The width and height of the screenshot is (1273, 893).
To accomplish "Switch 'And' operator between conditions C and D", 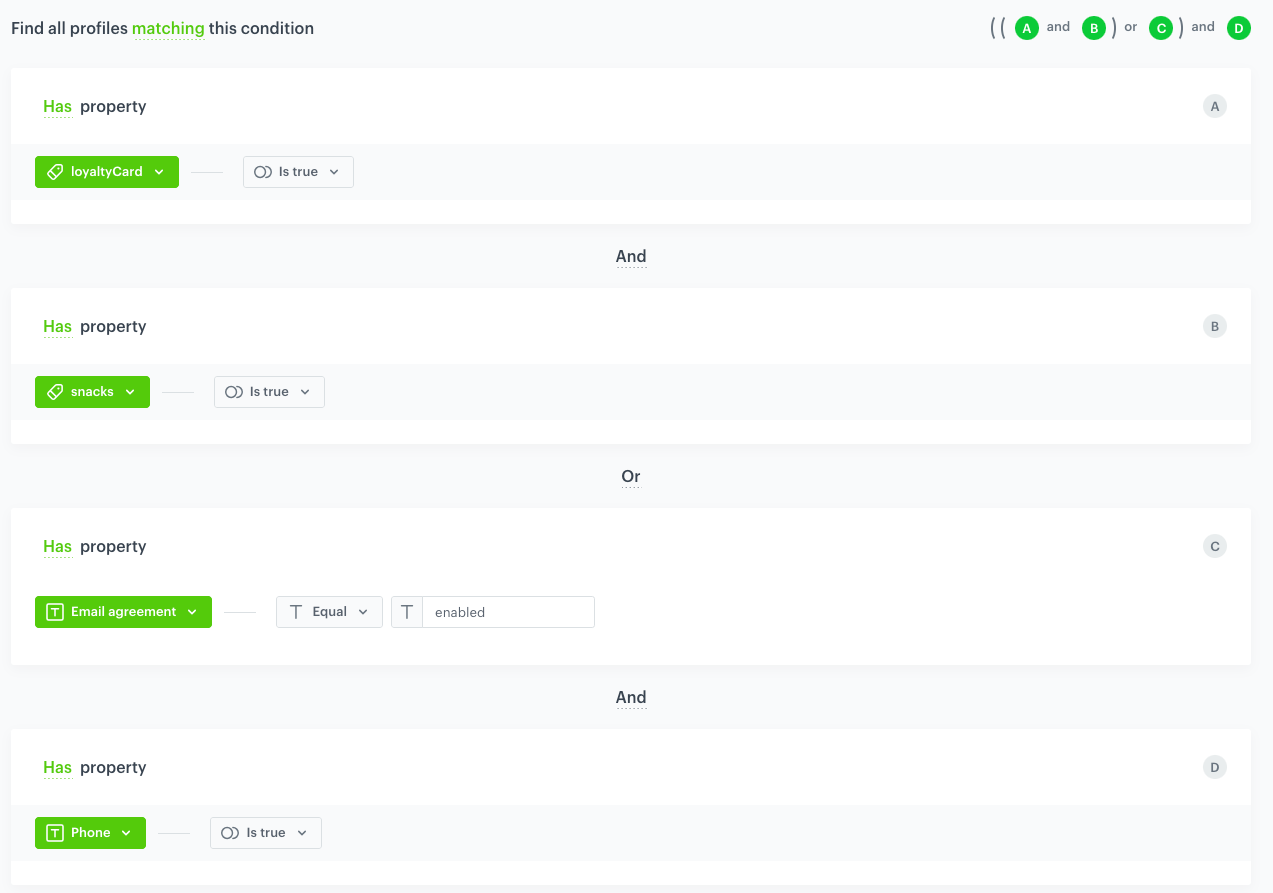I will [631, 698].
